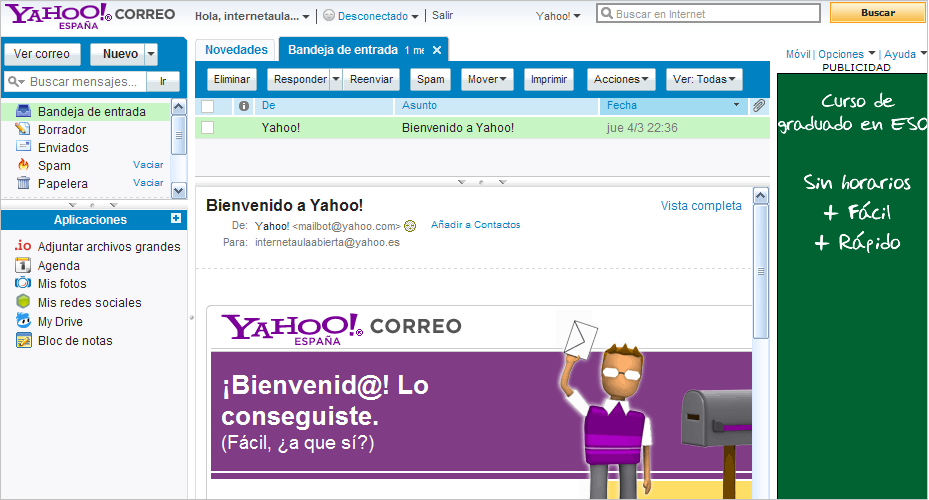Viewport: 929px width, 500px height.
Task: Click Vaciar next to Papelera
Action: coord(148,182)
